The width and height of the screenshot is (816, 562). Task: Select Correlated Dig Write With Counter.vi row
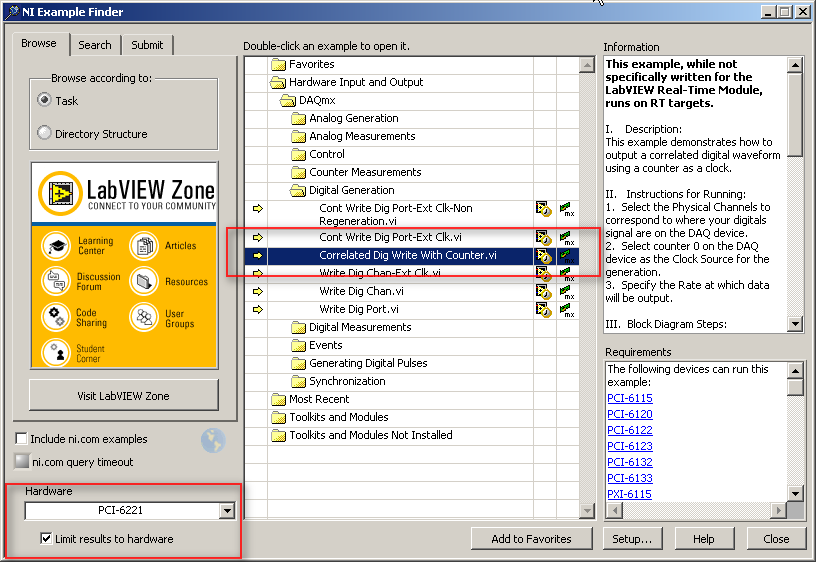(x=411, y=256)
